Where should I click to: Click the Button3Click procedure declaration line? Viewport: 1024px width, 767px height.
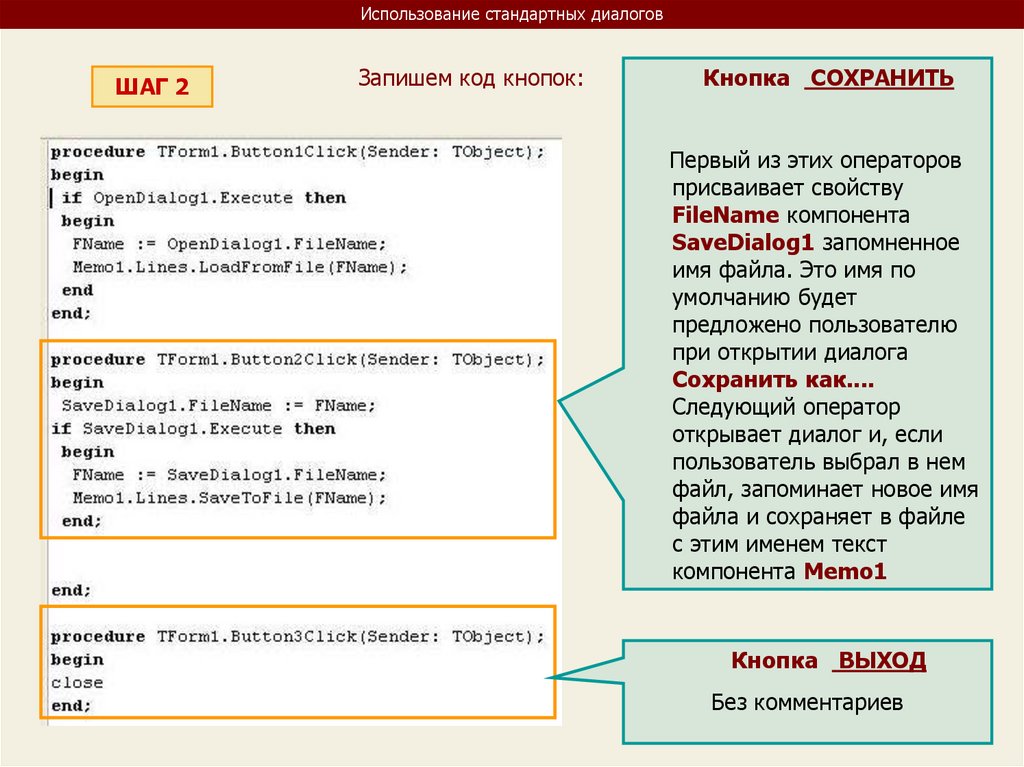click(x=297, y=637)
